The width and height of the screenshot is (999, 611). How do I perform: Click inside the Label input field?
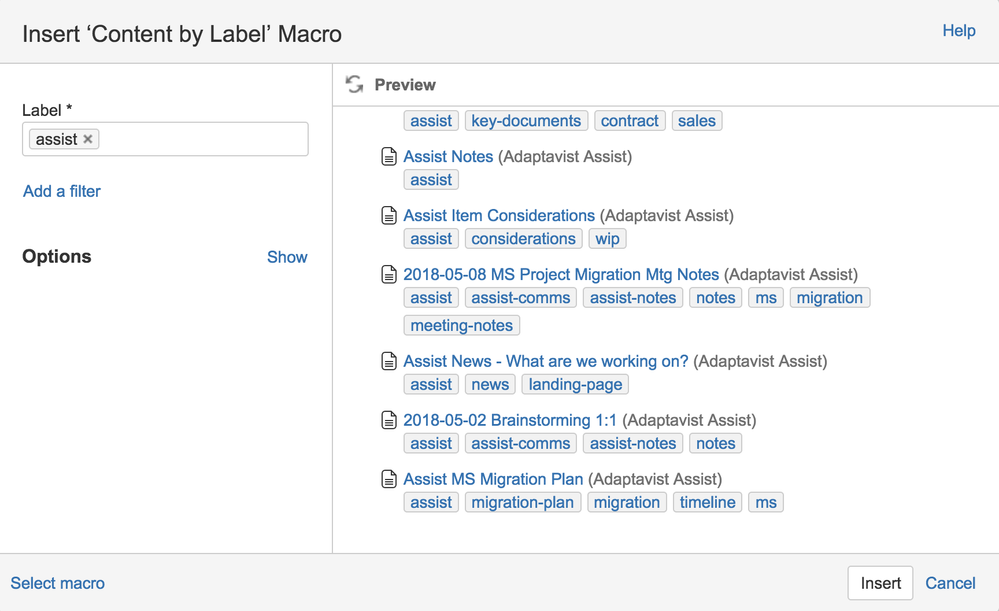(x=200, y=139)
